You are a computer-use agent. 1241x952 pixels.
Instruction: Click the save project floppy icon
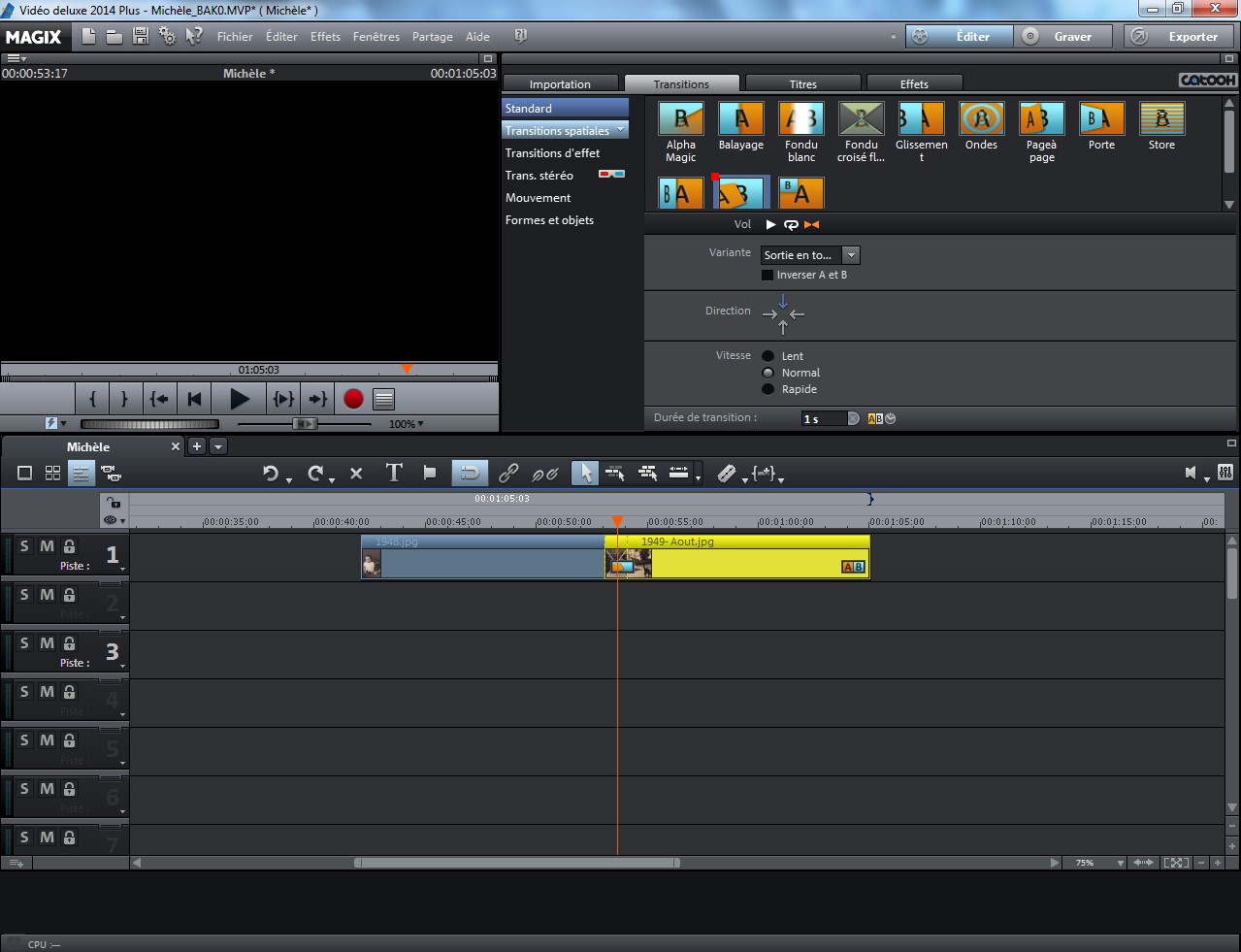[x=141, y=36]
